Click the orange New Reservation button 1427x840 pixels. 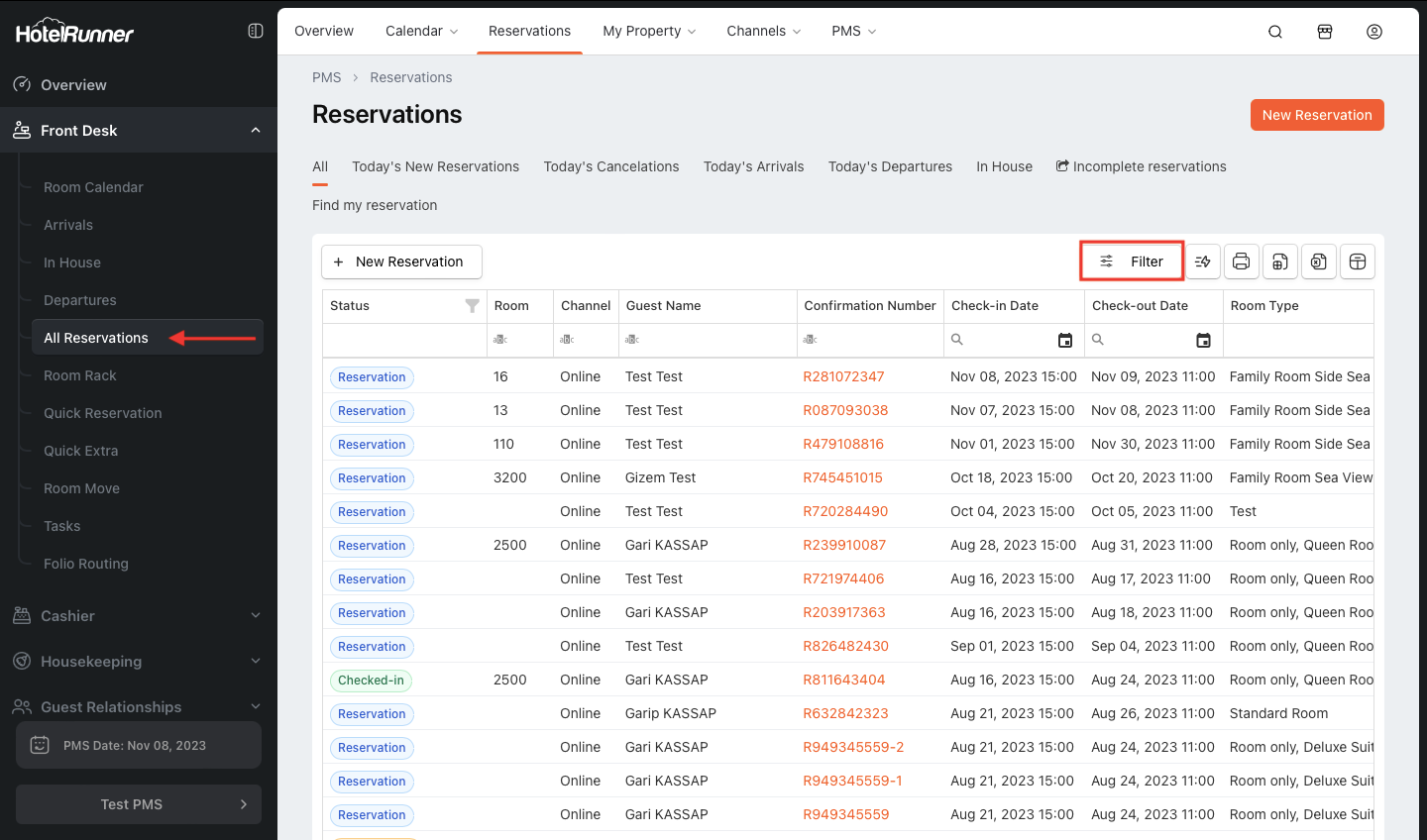1316,115
